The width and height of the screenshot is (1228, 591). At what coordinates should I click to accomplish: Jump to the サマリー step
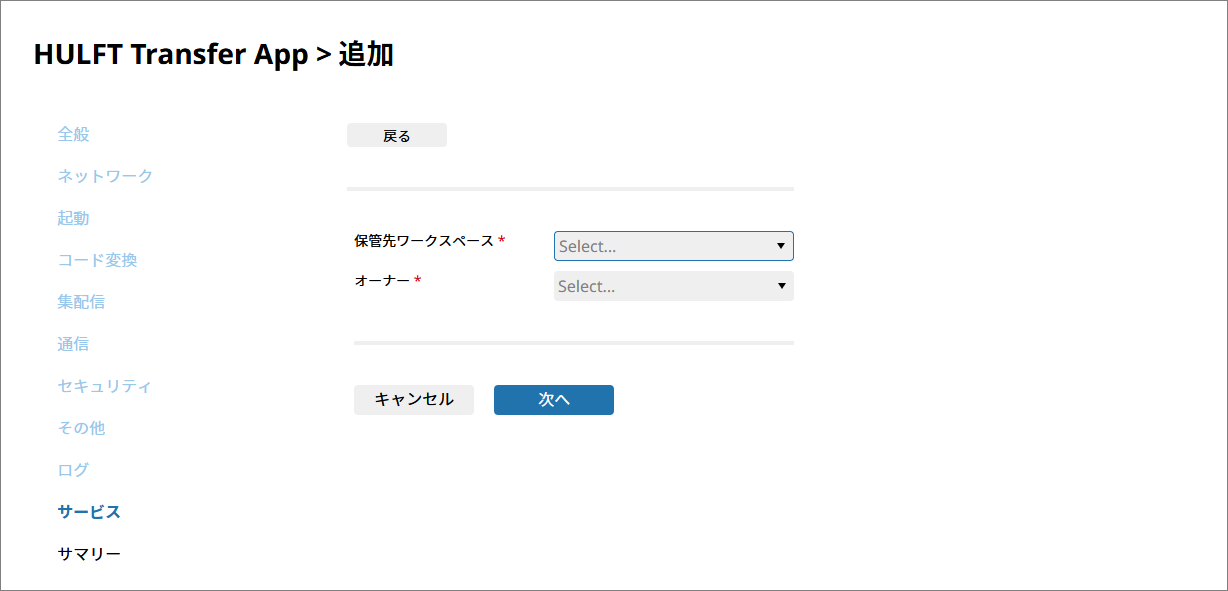(89, 554)
